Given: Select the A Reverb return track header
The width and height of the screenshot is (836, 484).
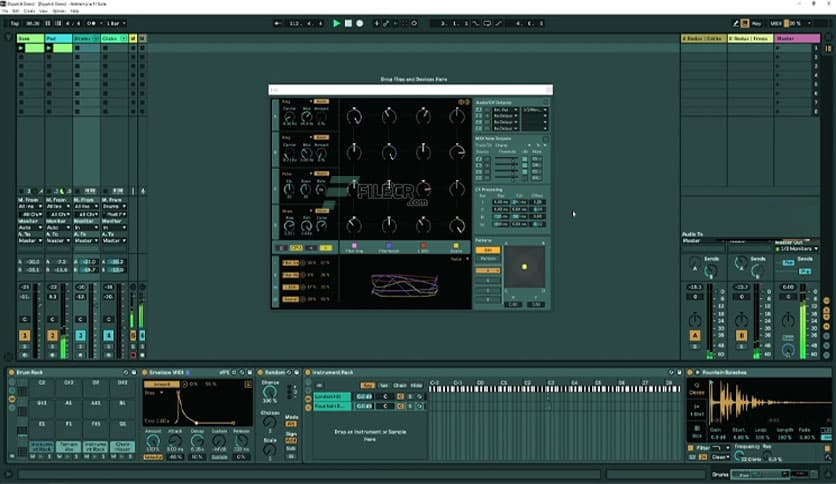Looking at the screenshot, I should pos(704,38).
